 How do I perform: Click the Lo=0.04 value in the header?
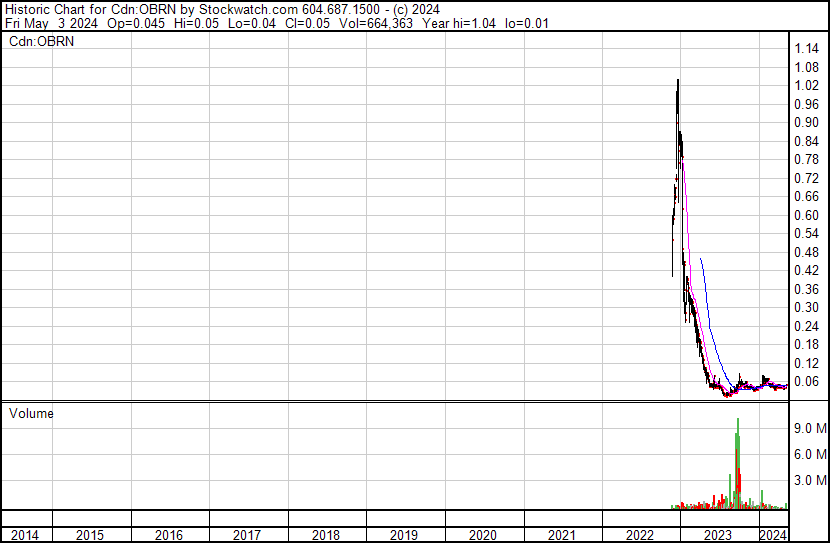tap(252, 23)
